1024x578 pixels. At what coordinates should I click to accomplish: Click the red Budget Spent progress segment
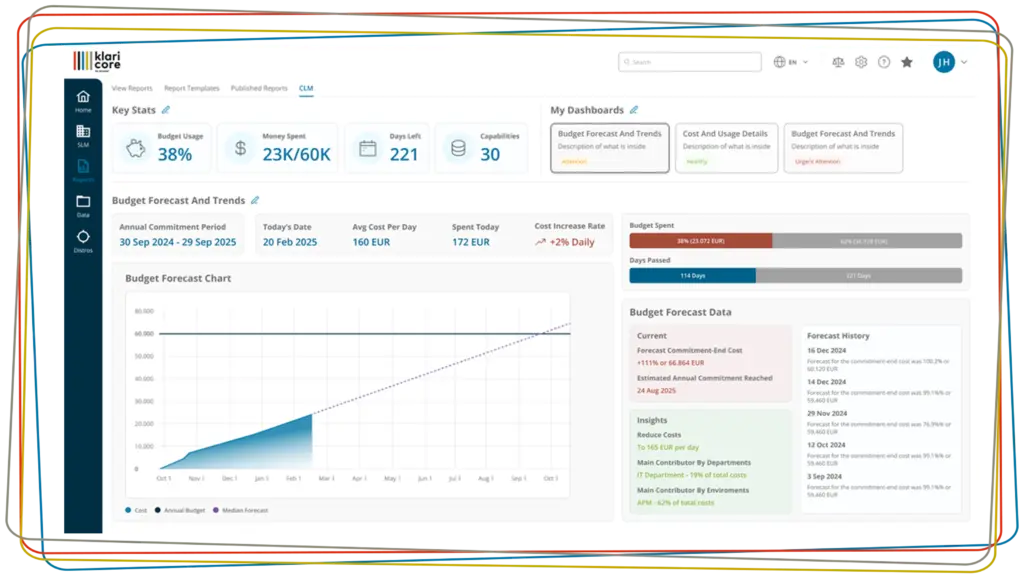[701, 241]
